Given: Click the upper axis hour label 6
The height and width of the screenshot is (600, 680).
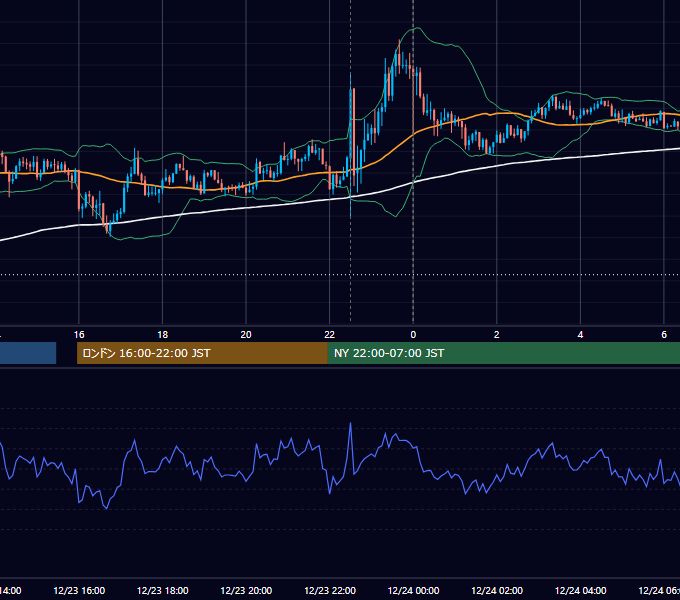Looking at the screenshot, I should pyautogui.click(x=664, y=334).
